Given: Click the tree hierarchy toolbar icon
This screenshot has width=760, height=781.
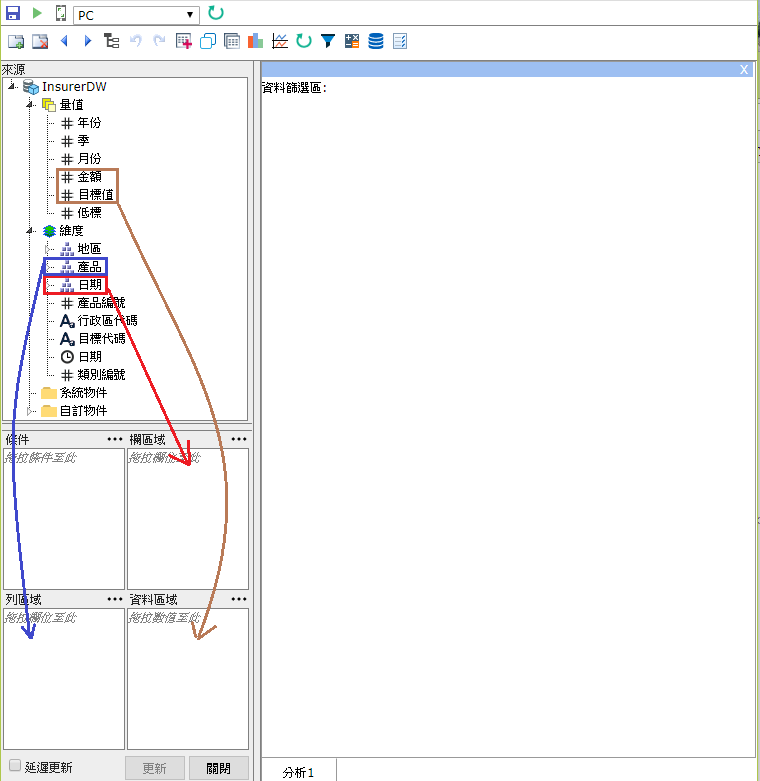Looking at the screenshot, I should coord(111,41).
